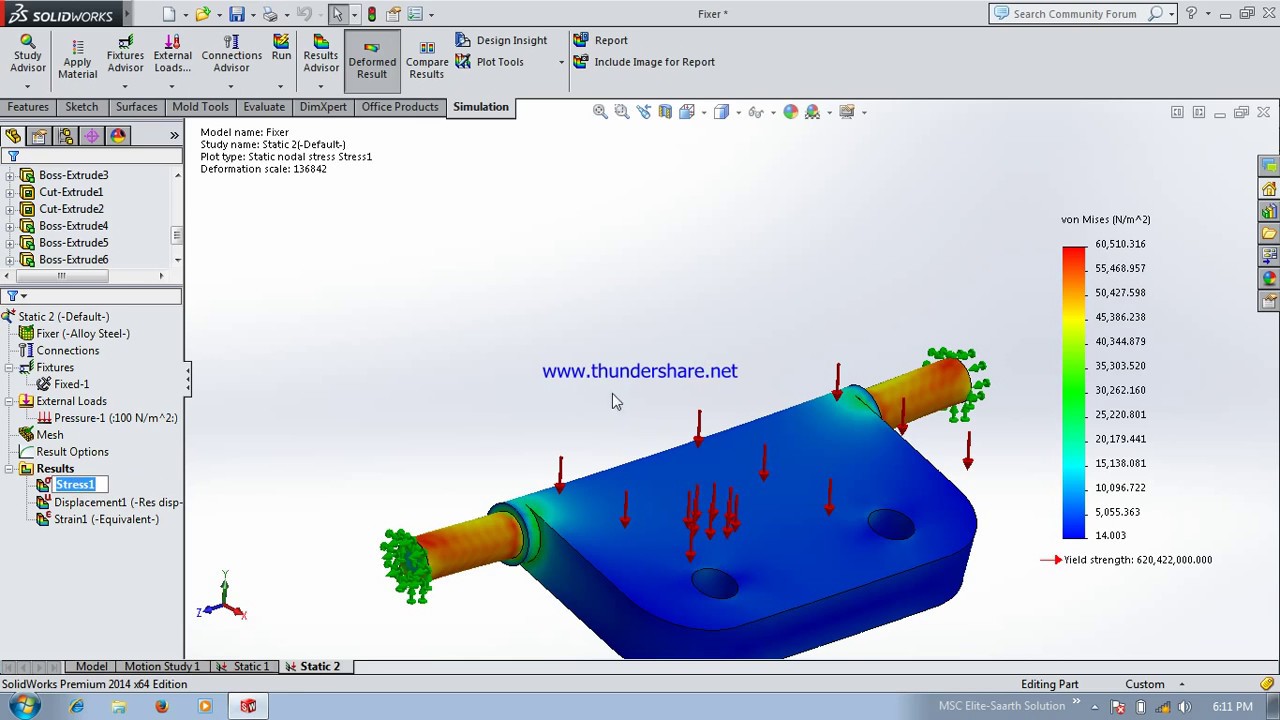The height and width of the screenshot is (720, 1280).
Task: Open the Office Products tab
Action: [400, 107]
